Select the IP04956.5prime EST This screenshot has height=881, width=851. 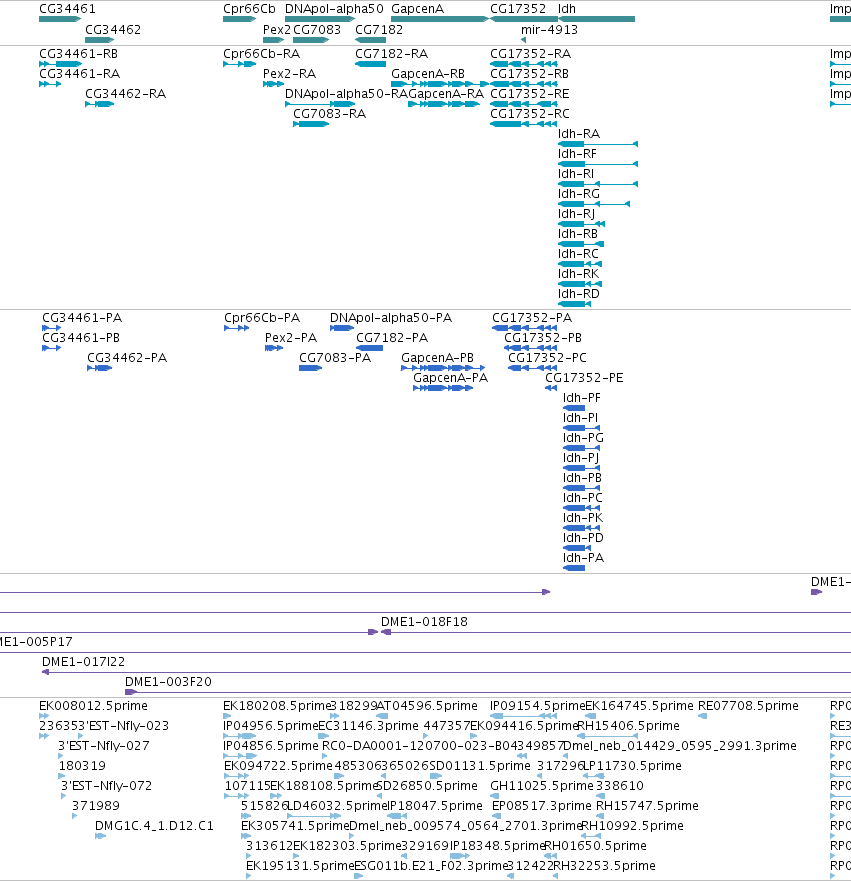pos(239,736)
